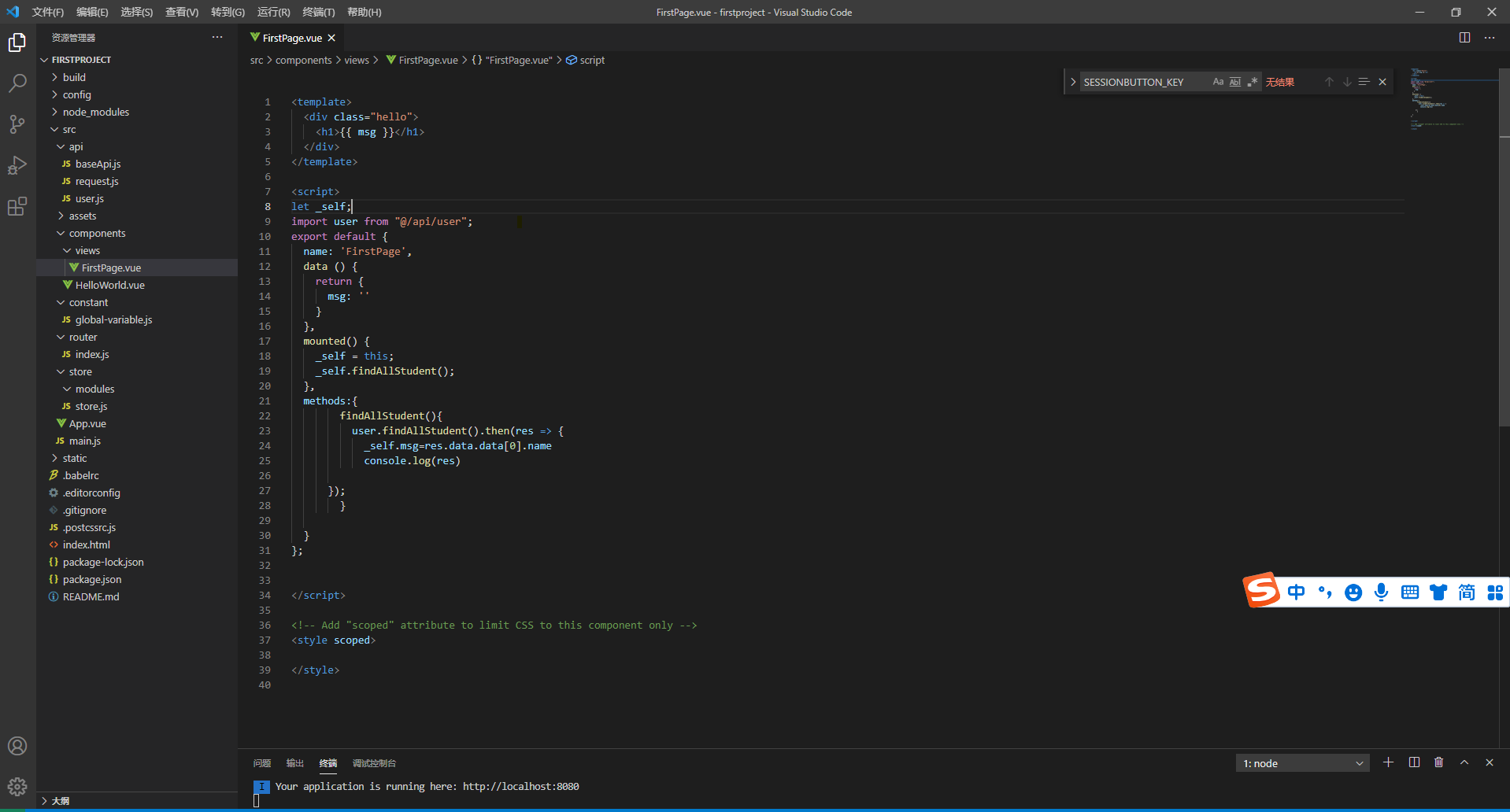This screenshot has width=1510, height=812.
Task: Open README.md in the explorer
Action: point(137,596)
